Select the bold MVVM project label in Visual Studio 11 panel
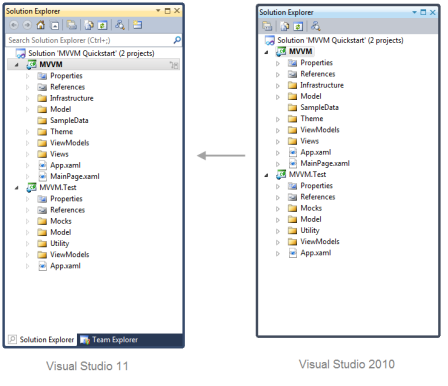 tap(51, 64)
